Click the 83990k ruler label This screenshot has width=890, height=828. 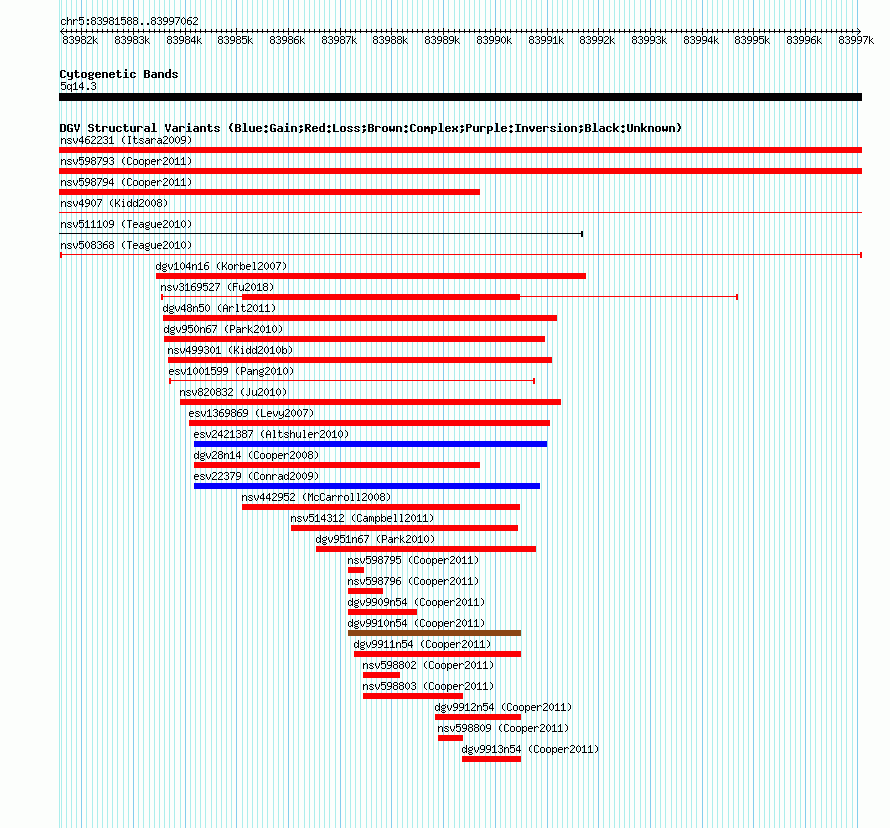(x=494, y=40)
